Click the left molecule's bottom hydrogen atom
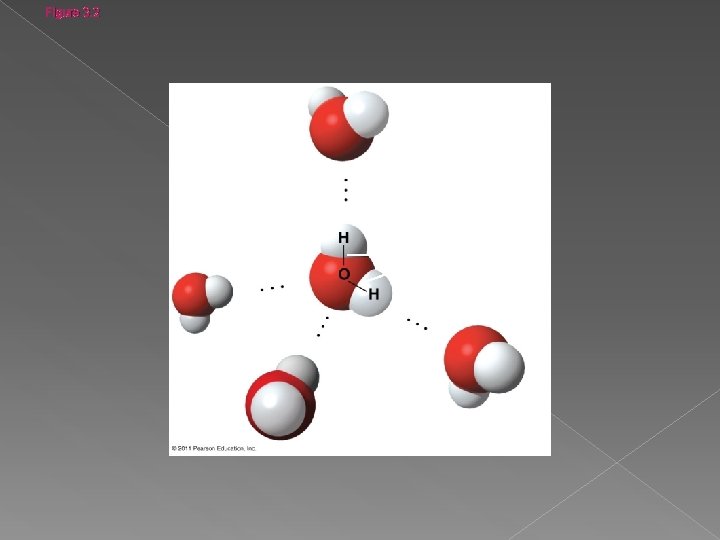This screenshot has height=540, width=720. pyautogui.click(x=195, y=322)
